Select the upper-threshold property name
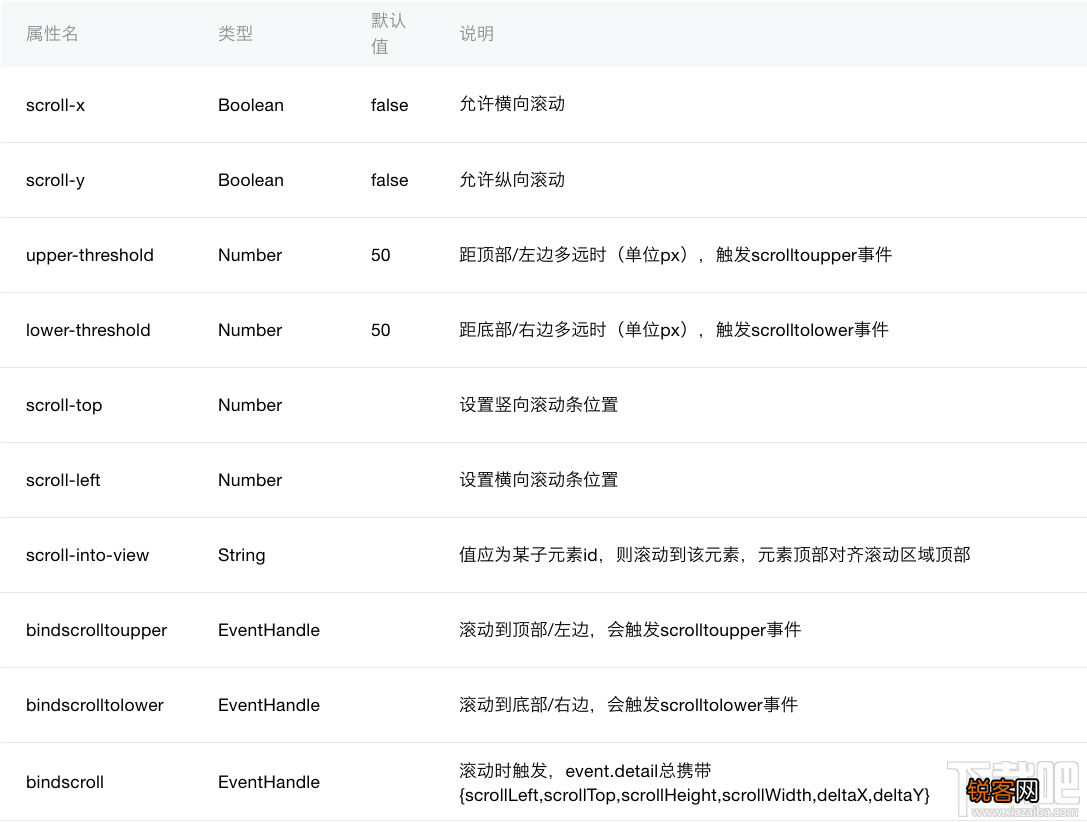The height and width of the screenshot is (822, 1087). pyautogui.click(x=89, y=255)
